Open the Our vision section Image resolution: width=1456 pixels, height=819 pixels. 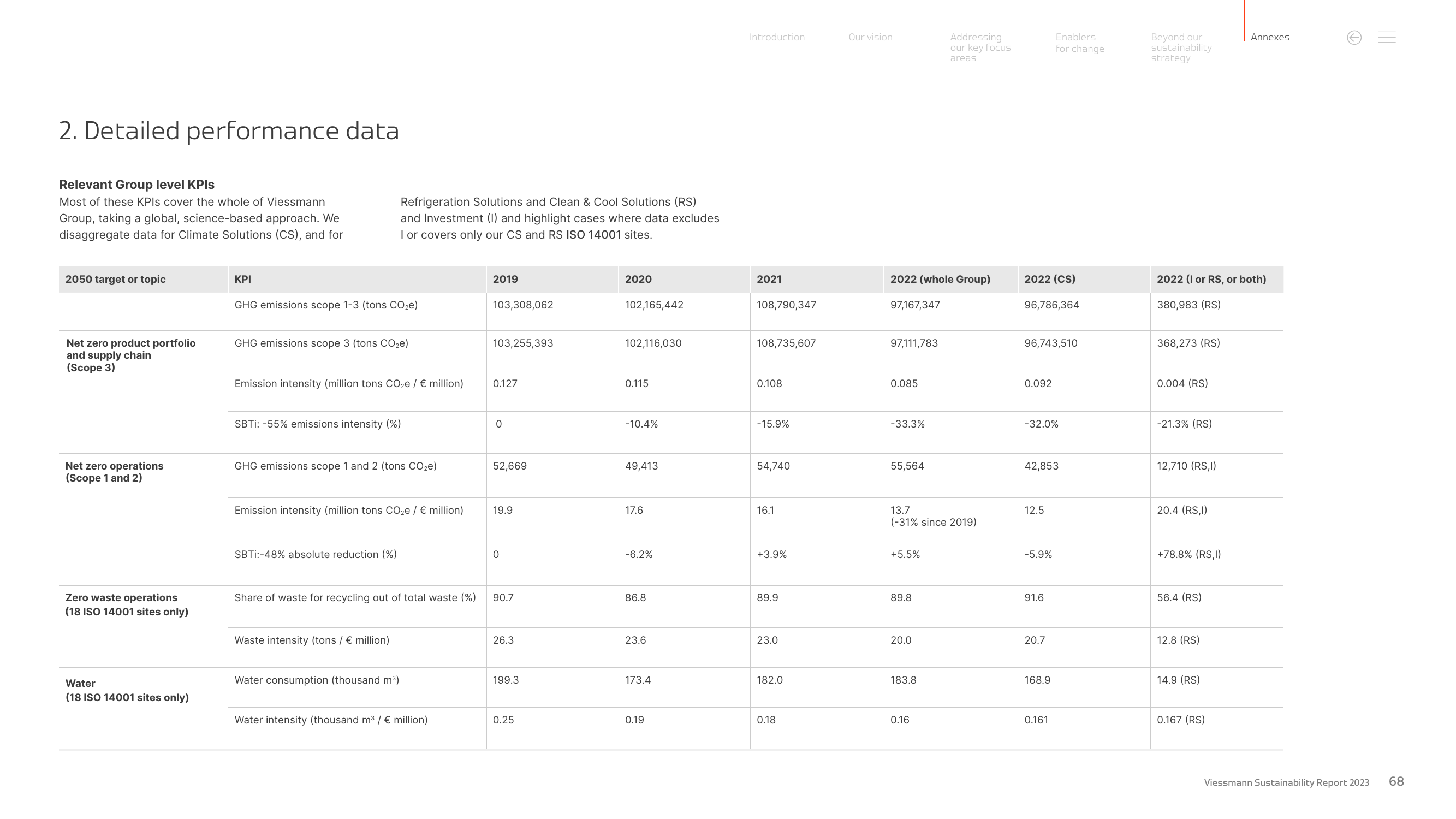tap(870, 37)
